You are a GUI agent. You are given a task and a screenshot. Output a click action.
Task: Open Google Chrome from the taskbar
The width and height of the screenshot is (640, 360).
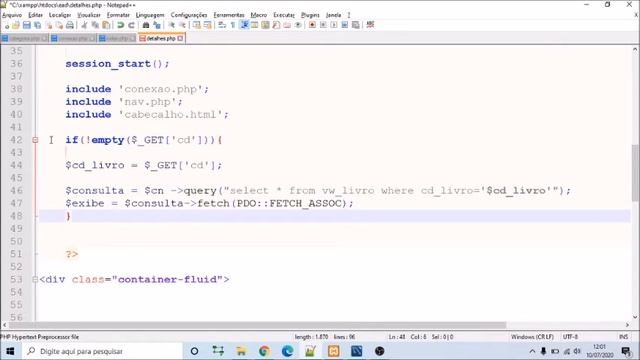click(264, 351)
